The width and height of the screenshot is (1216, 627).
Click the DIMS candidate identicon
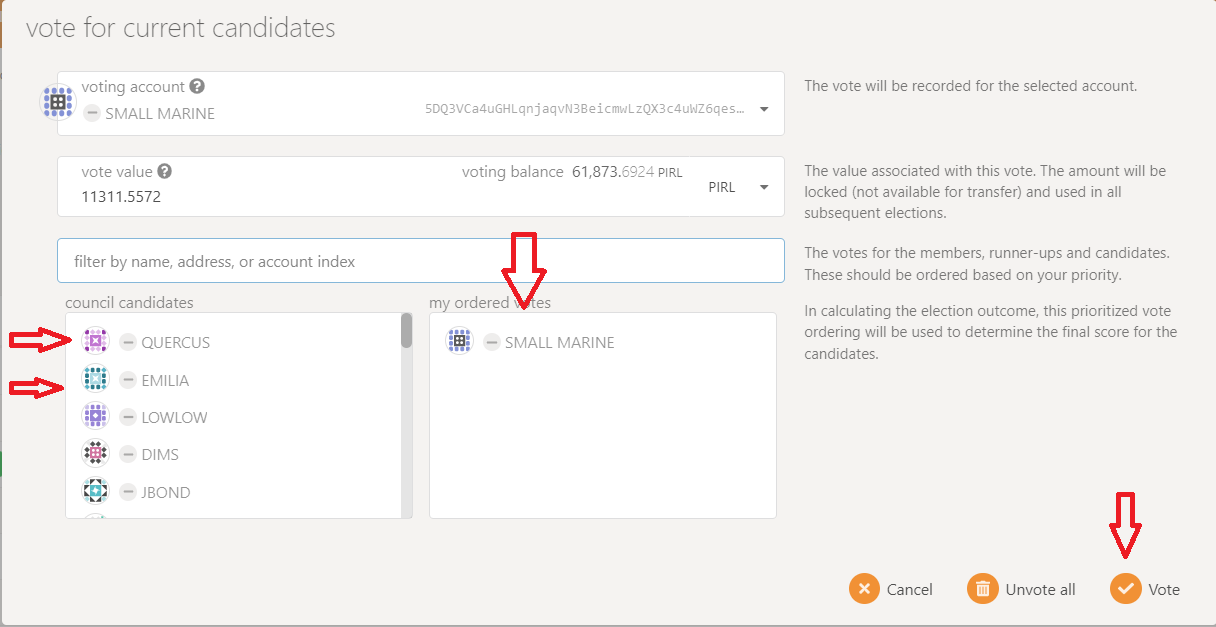(x=95, y=454)
